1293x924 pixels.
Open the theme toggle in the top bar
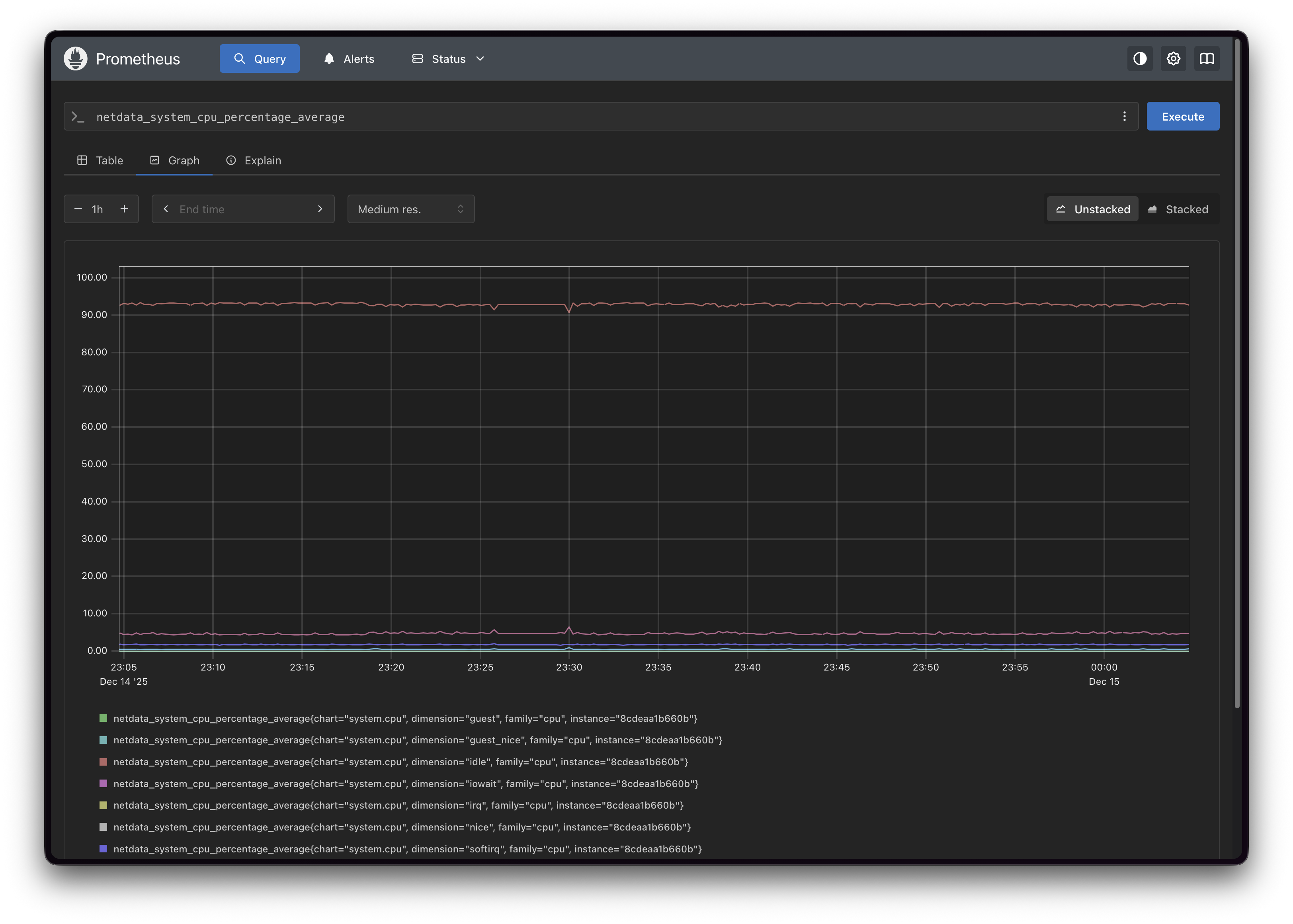[1139, 58]
